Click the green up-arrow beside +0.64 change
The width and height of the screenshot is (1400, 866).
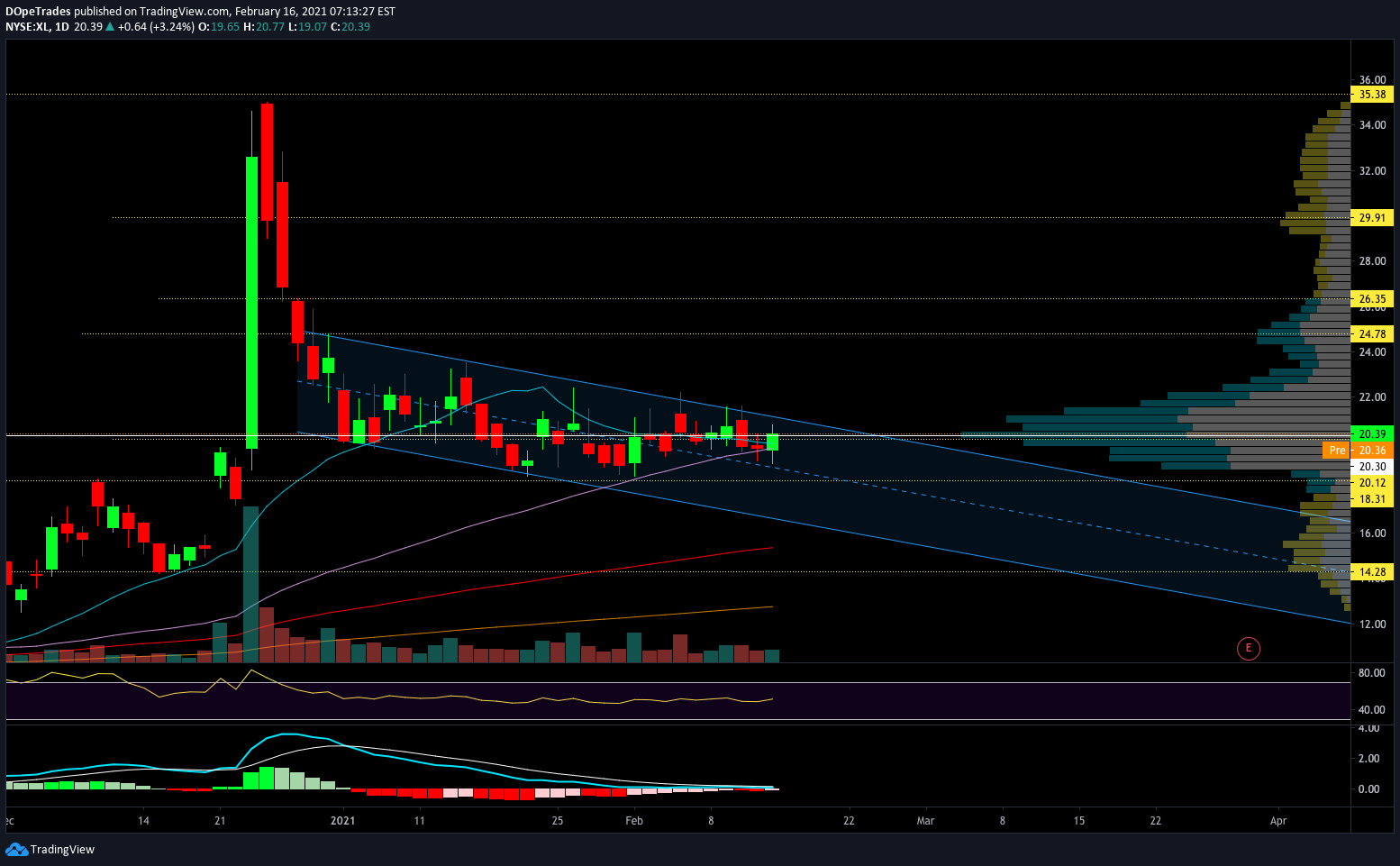(x=110, y=27)
